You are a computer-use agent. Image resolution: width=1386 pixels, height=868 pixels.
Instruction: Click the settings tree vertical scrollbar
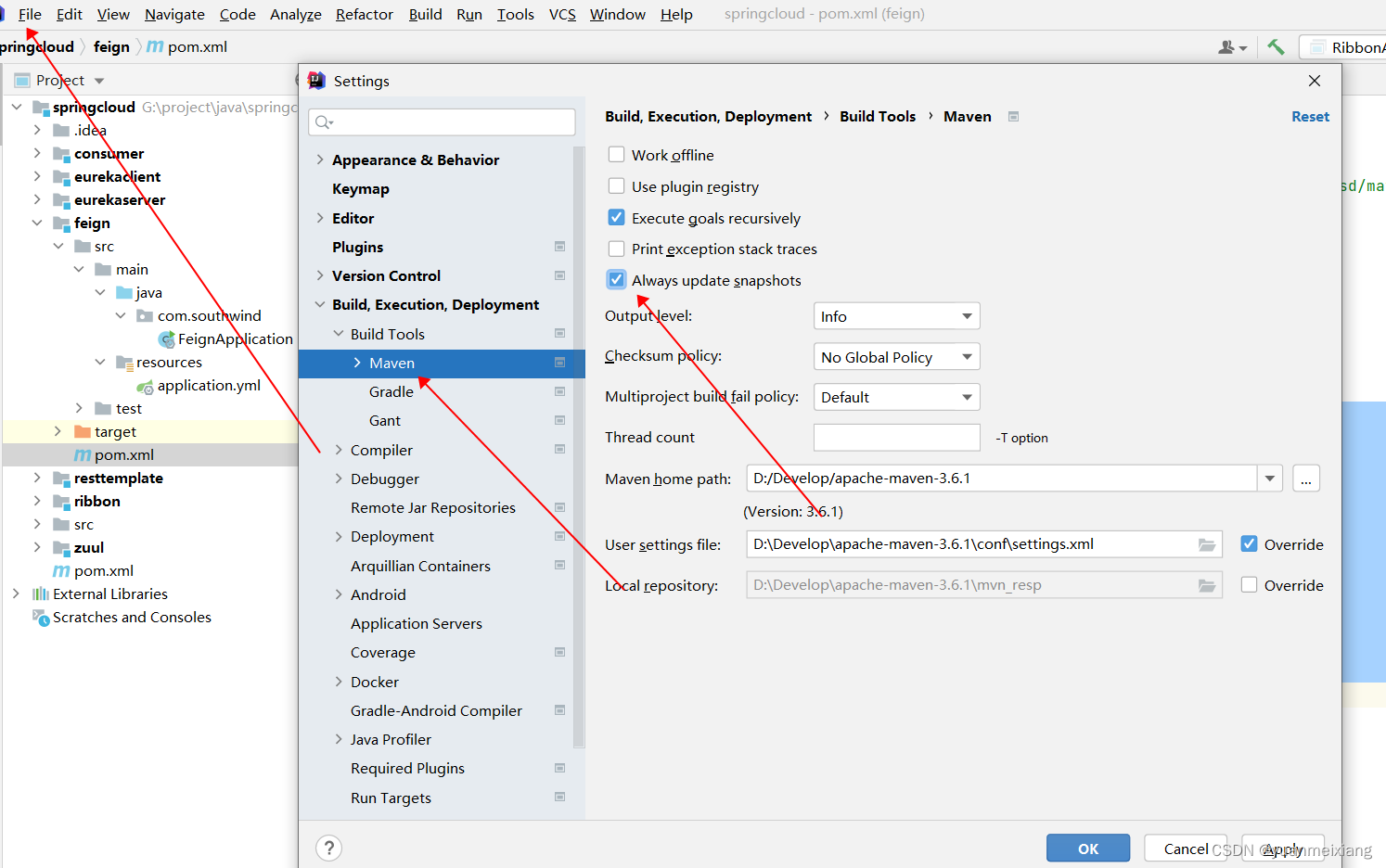(x=579, y=445)
